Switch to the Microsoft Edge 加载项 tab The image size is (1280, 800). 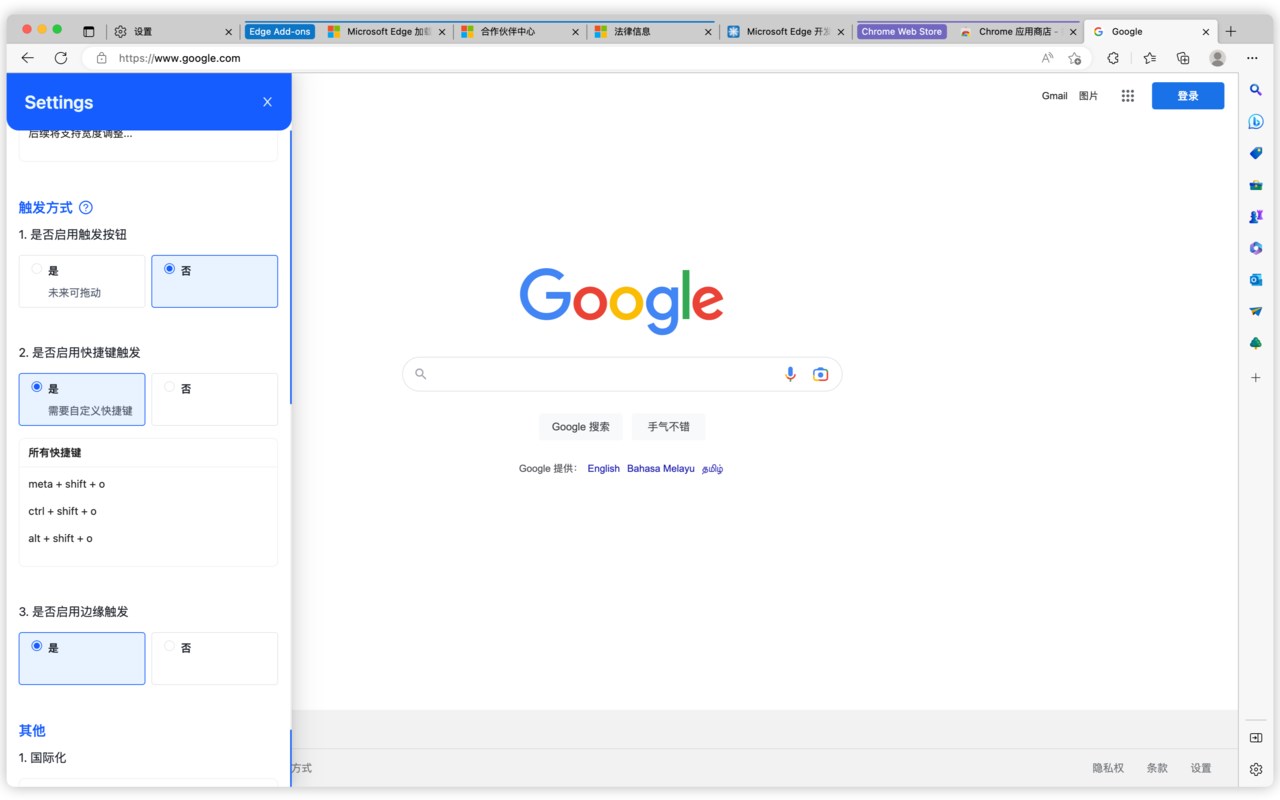(x=385, y=31)
